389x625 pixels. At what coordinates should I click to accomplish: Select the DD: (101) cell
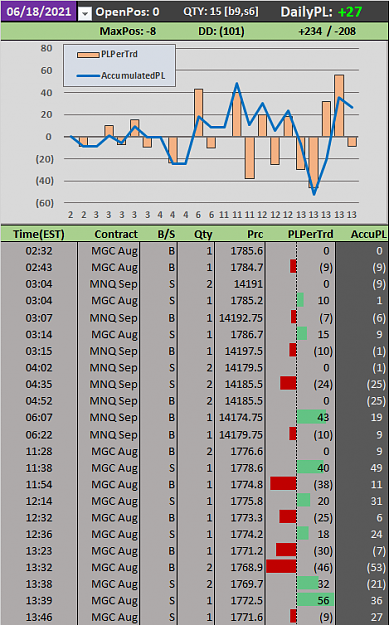coord(221,31)
